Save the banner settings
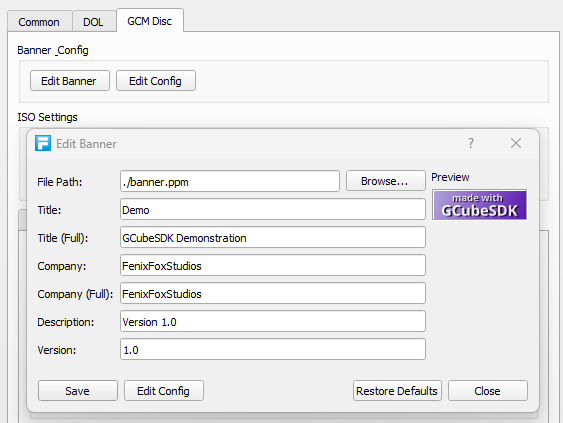563x423 pixels. tap(78, 391)
